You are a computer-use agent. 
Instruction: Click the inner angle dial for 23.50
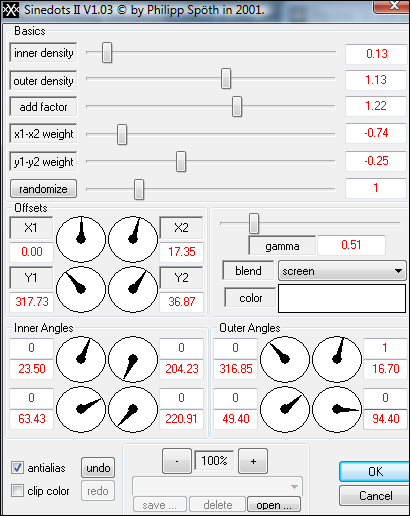point(81,359)
